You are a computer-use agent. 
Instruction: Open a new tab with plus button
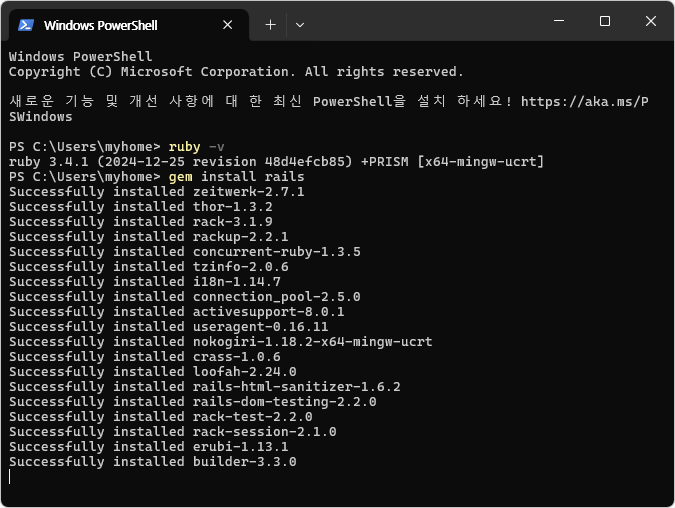pos(270,24)
